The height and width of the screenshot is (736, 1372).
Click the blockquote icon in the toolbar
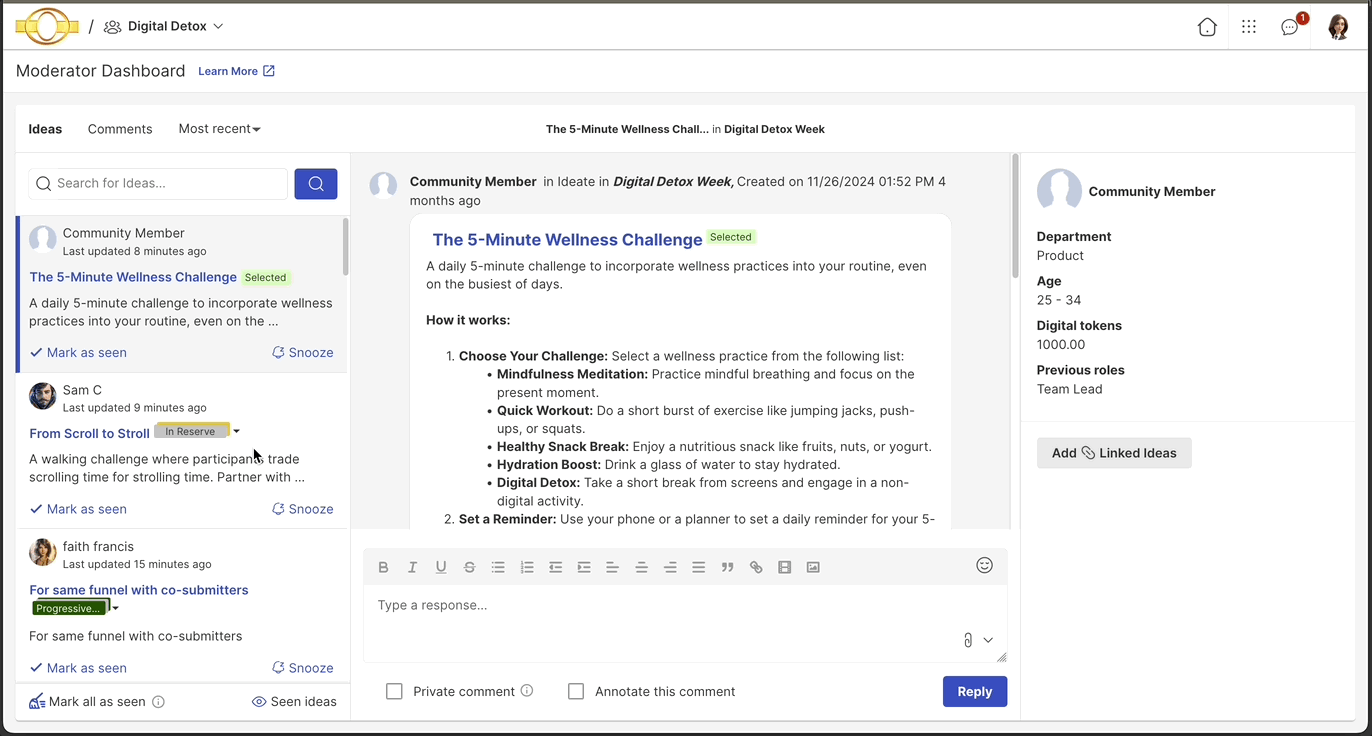coord(727,567)
